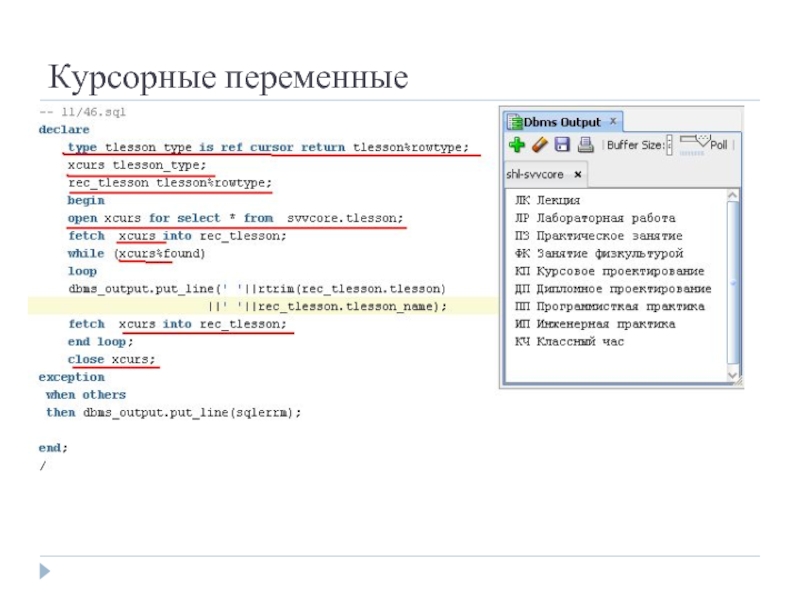Click the 'ИП Инженерная практика' output line
Screen dimensions: 800x600
[595, 324]
